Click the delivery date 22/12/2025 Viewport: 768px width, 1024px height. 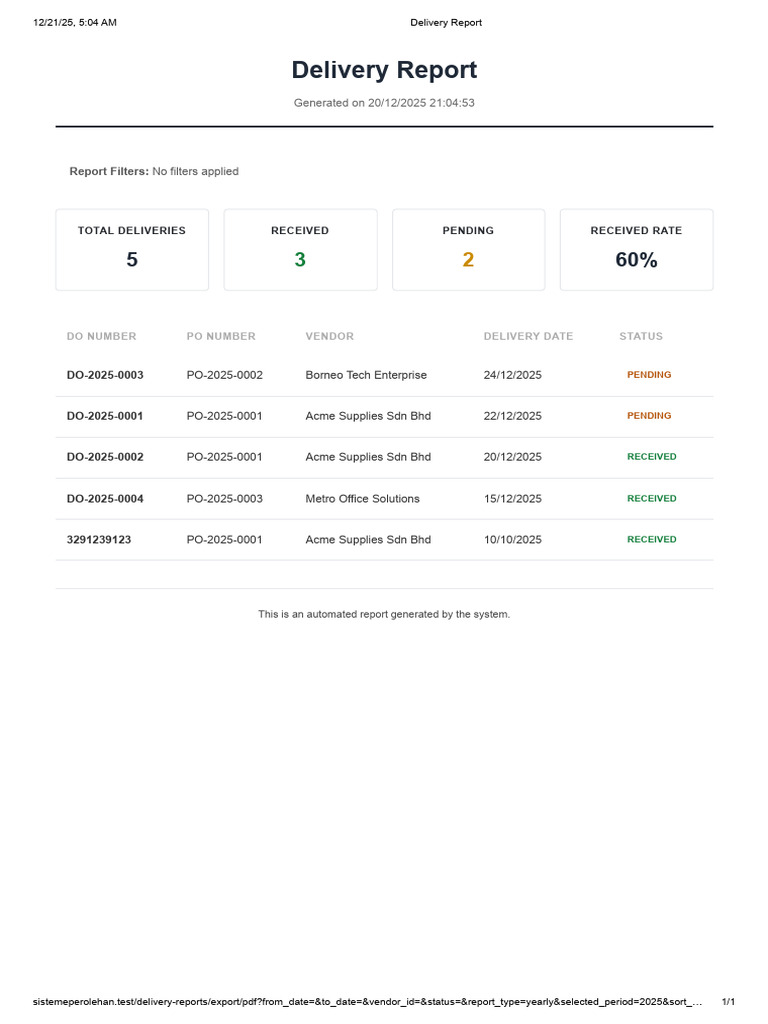coord(513,416)
